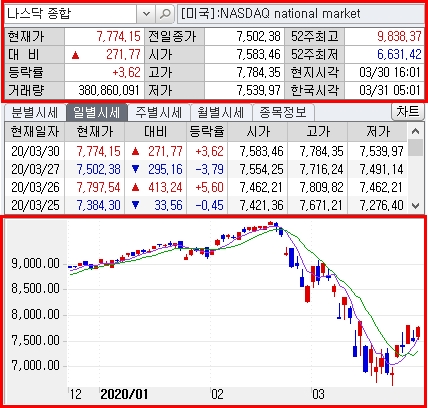Switch to the 분별시세 tab
Viewport: 428px width, 408px height.
click(x=35, y=112)
